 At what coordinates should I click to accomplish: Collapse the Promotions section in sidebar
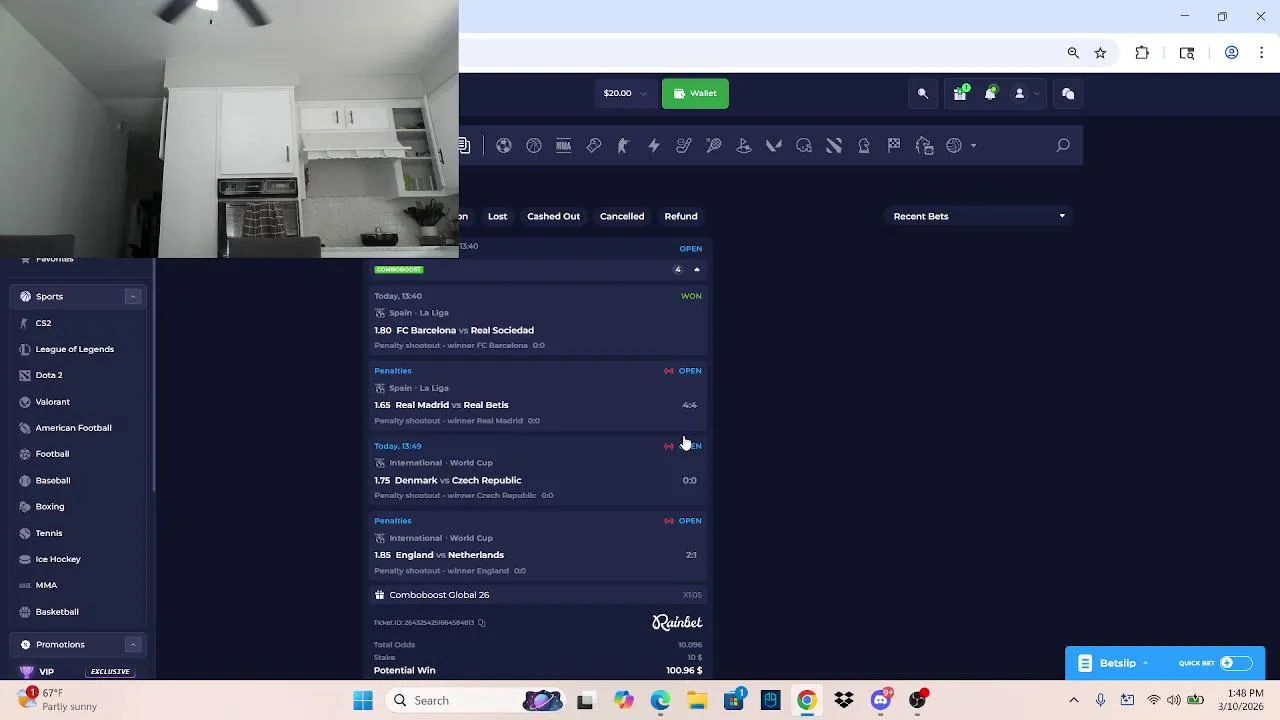click(132, 644)
